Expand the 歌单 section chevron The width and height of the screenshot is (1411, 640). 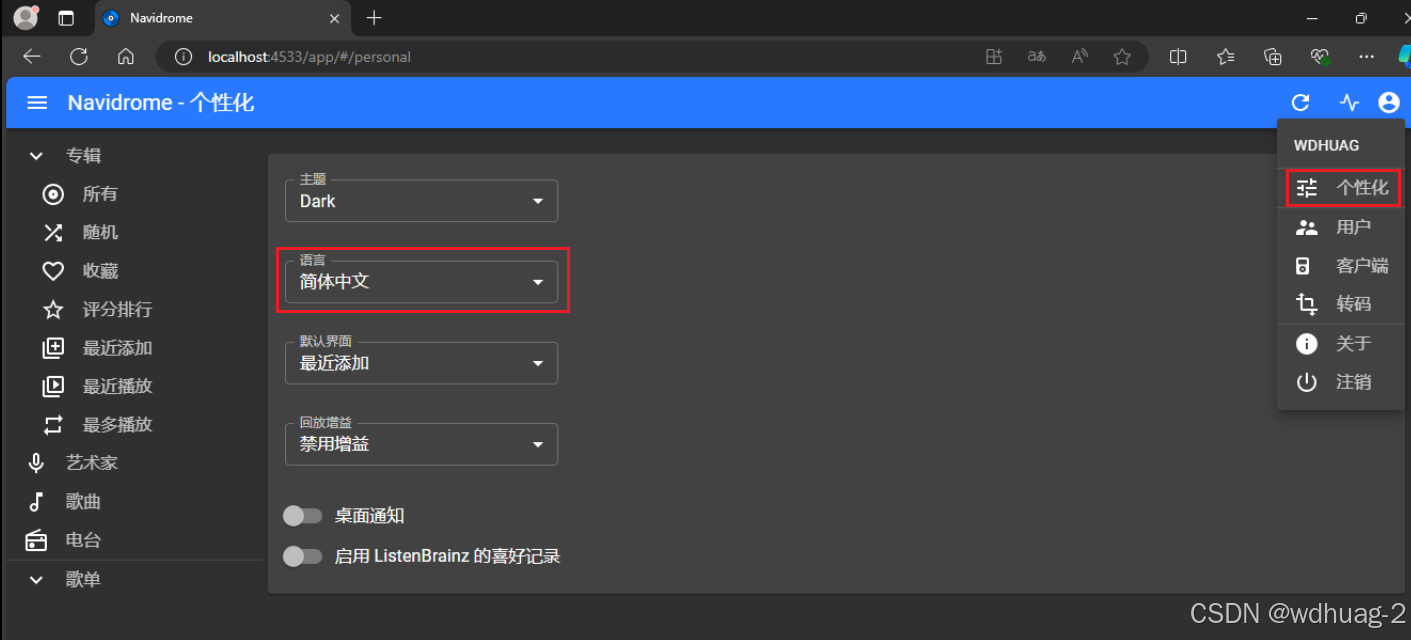36,579
